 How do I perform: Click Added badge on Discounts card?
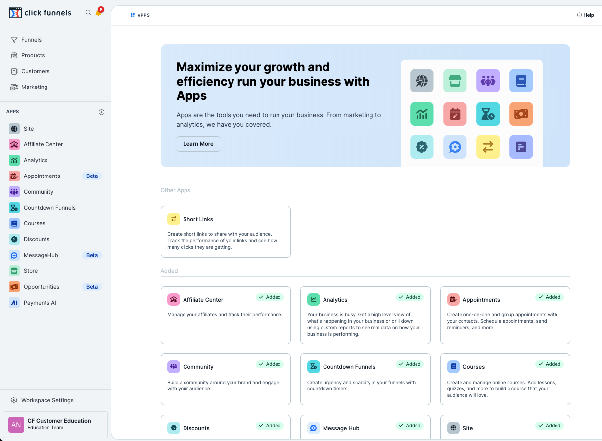(270, 425)
